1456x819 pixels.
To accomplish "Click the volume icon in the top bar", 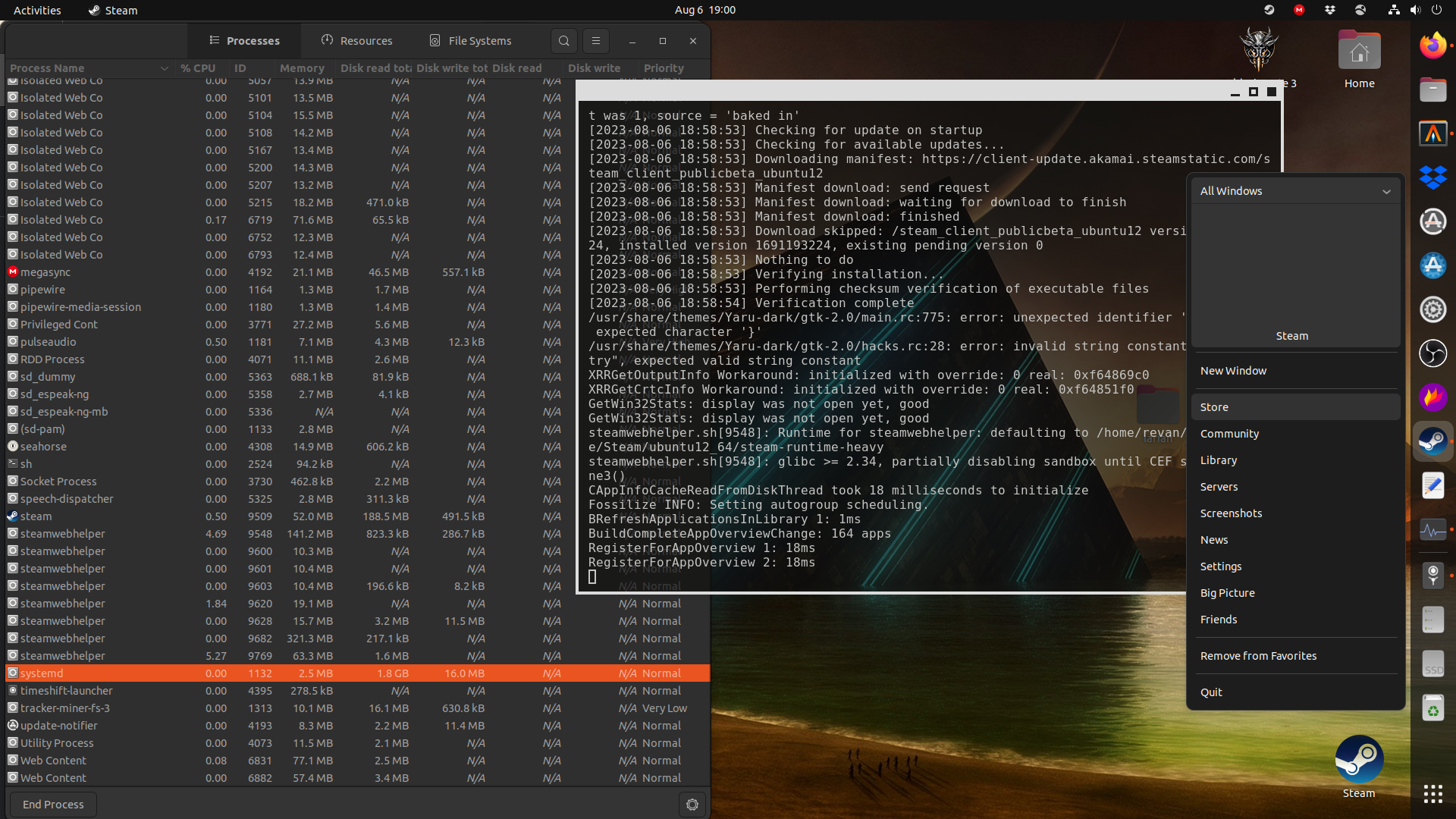I will tap(1414, 10).
